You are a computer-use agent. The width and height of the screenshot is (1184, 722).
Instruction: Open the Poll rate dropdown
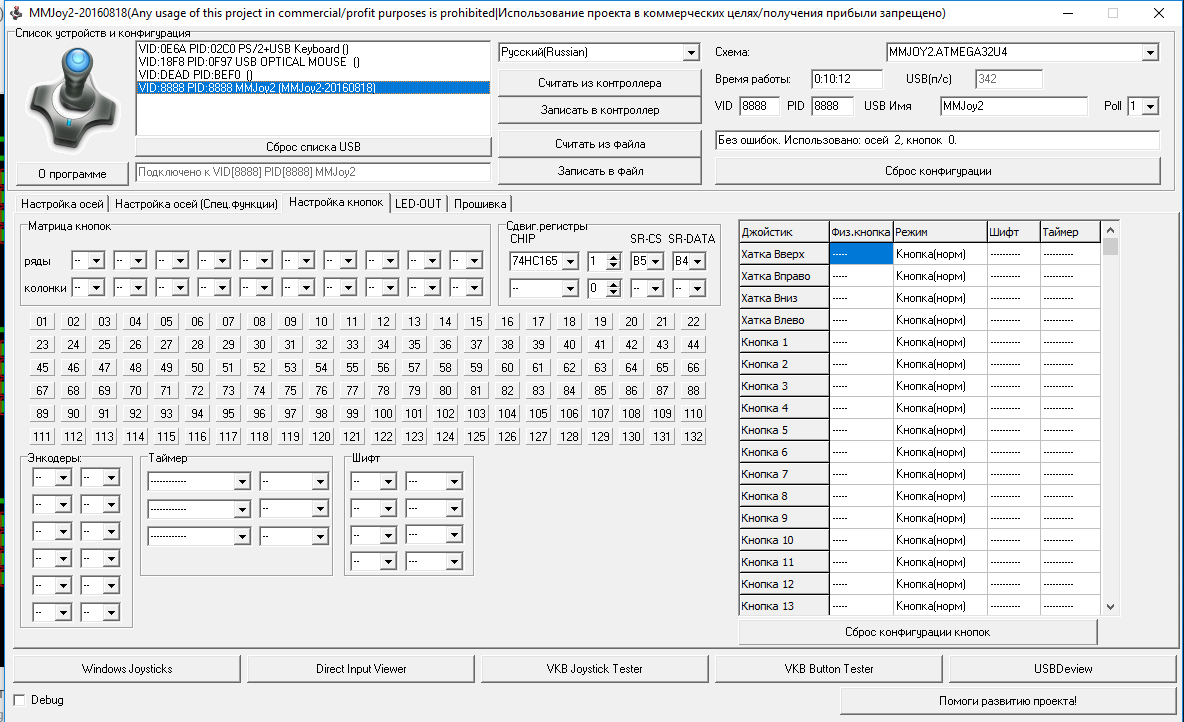(1150, 106)
